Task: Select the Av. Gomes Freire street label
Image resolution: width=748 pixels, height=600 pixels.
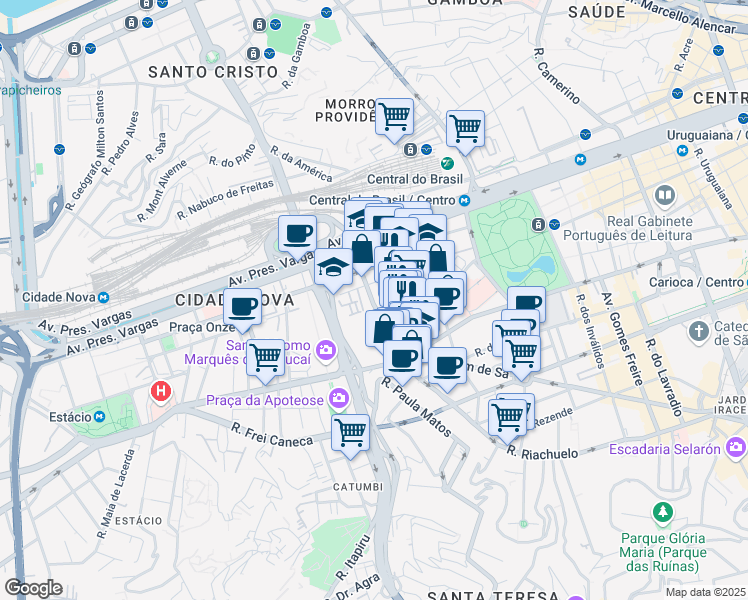Action: click(622, 339)
